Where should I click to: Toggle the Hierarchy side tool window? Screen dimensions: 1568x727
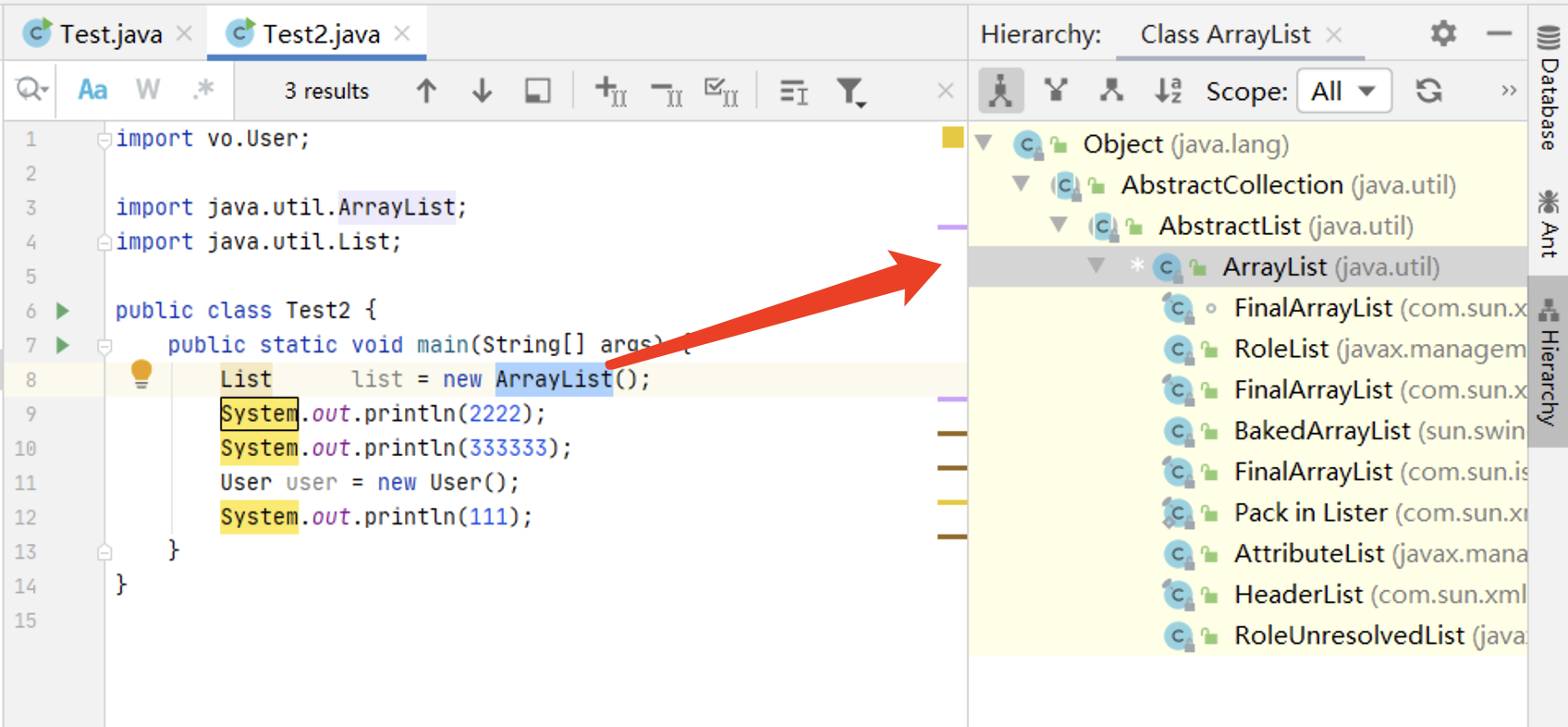tap(1549, 361)
